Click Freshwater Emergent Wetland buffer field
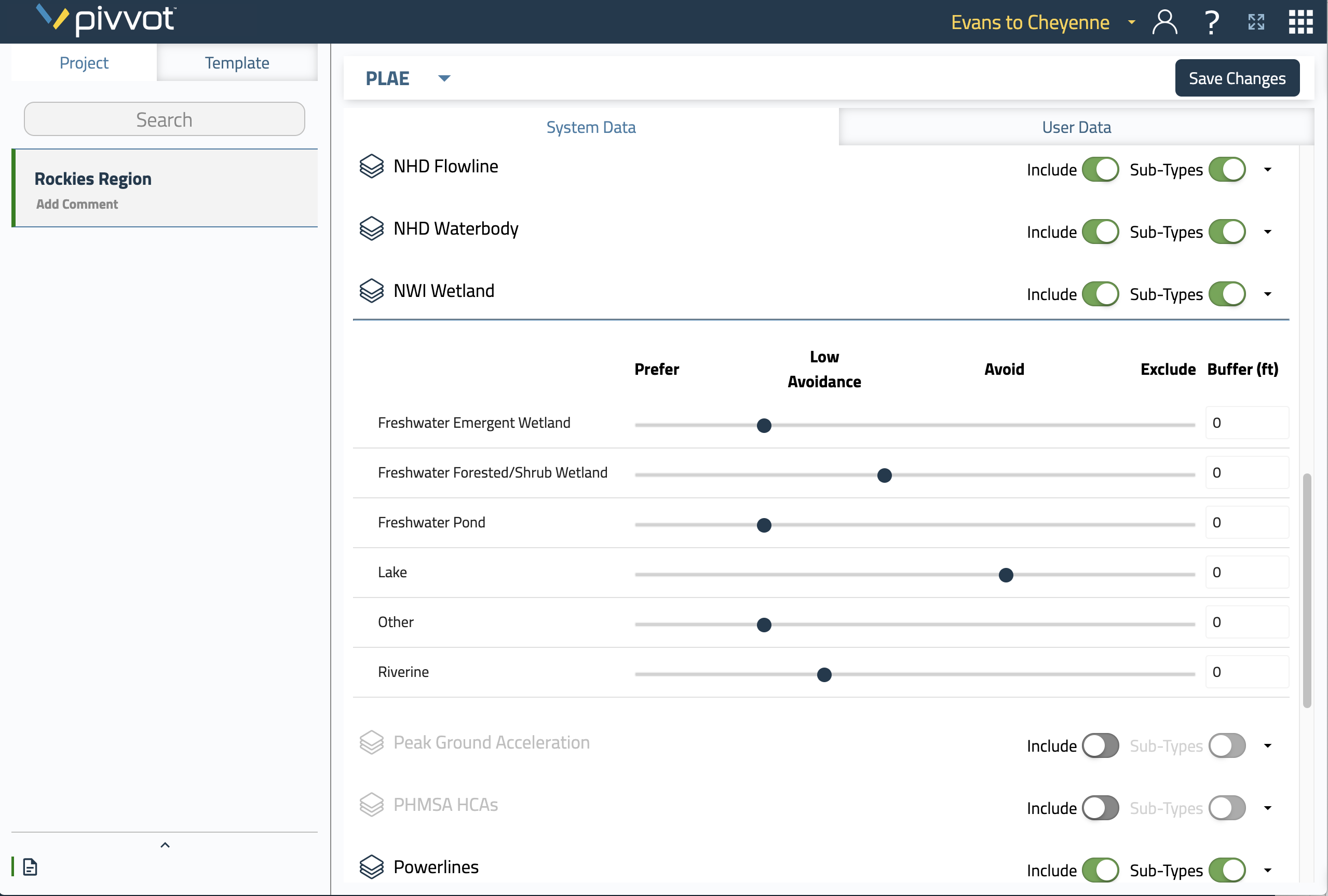The height and width of the screenshot is (896, 1328). click(x=1247, y=423)
